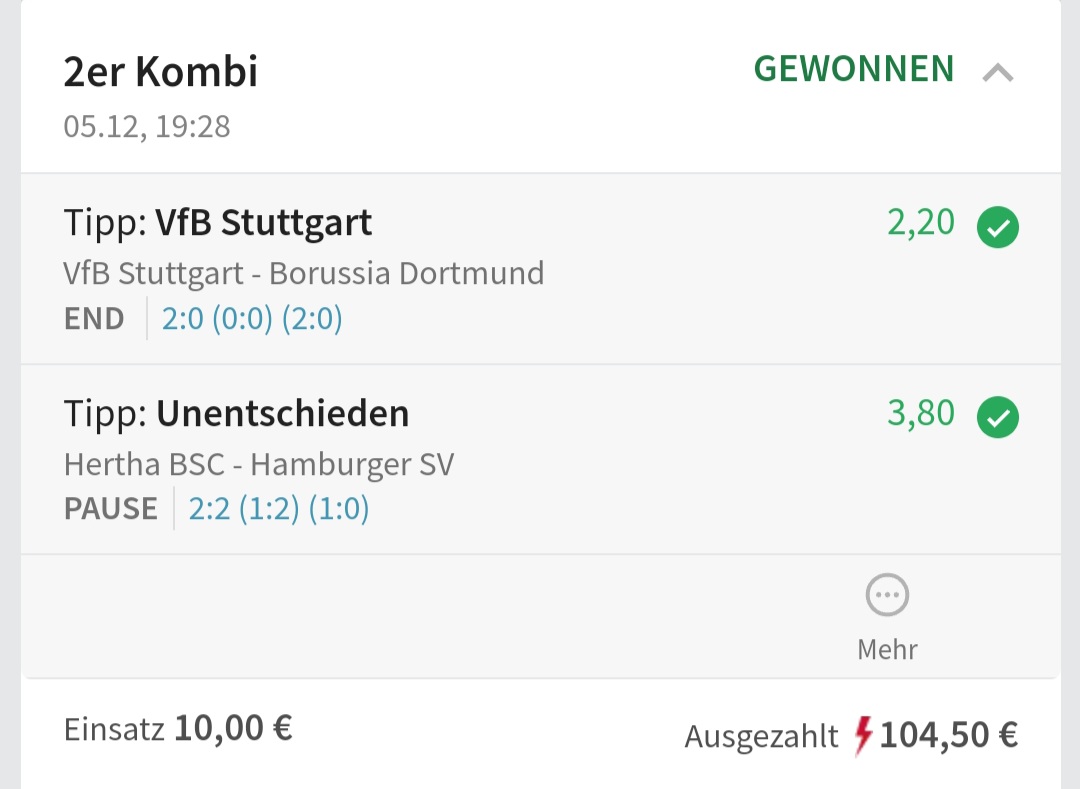Select the 2er Kombi title
This screenshot has width=1080, height=789.
point(161,72)
